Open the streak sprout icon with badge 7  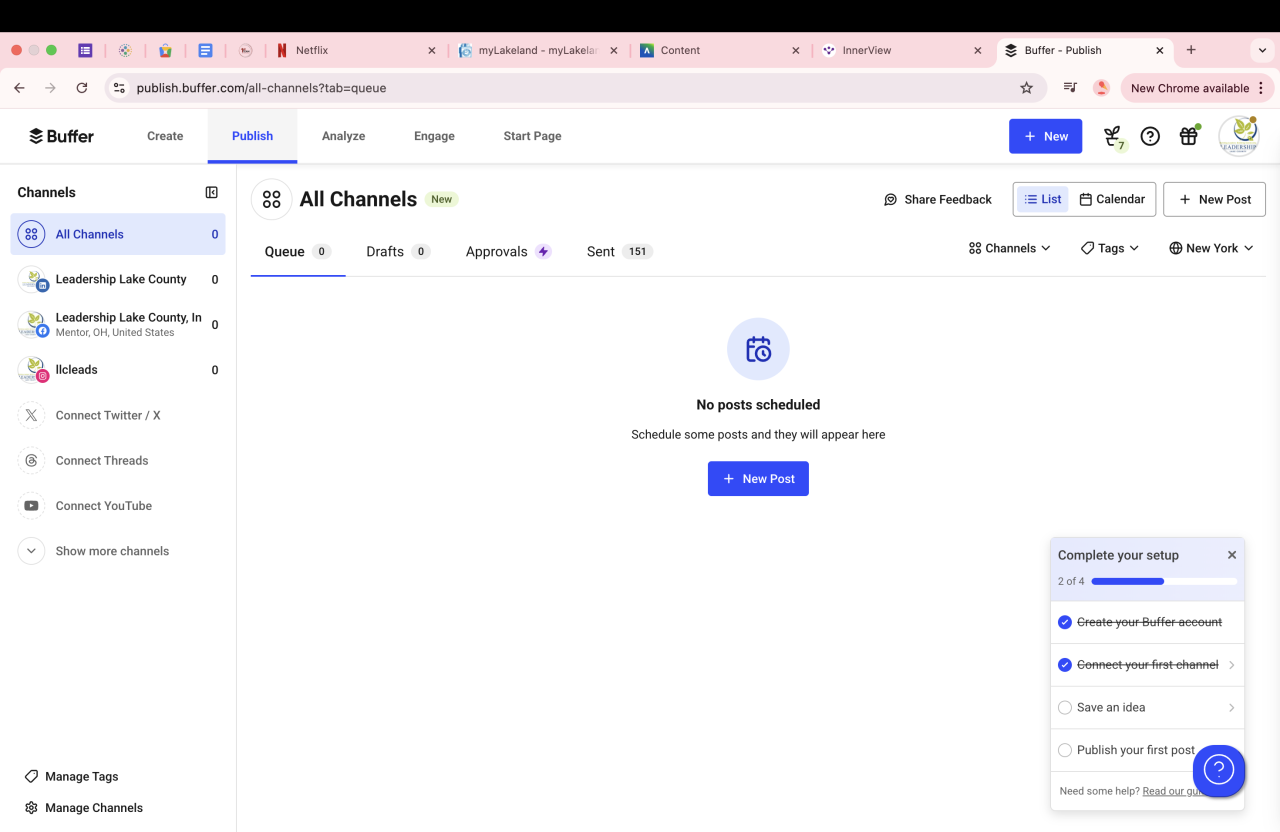pos(1112,136)
